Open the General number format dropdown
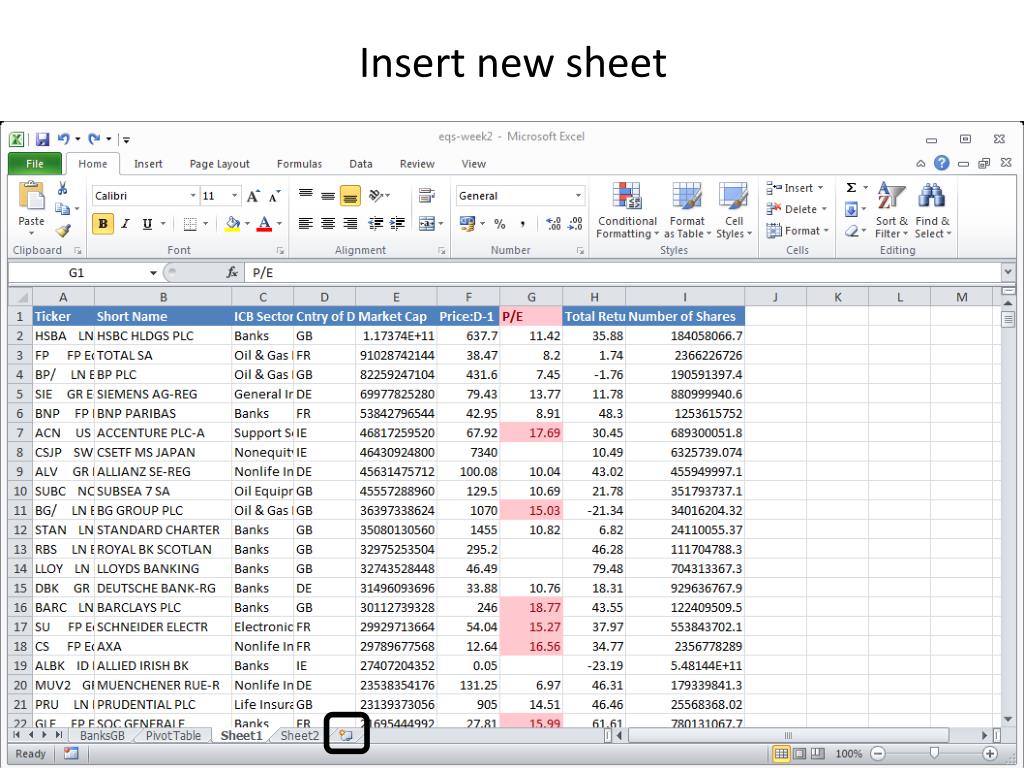1024x768 pixels. point(578,196)
